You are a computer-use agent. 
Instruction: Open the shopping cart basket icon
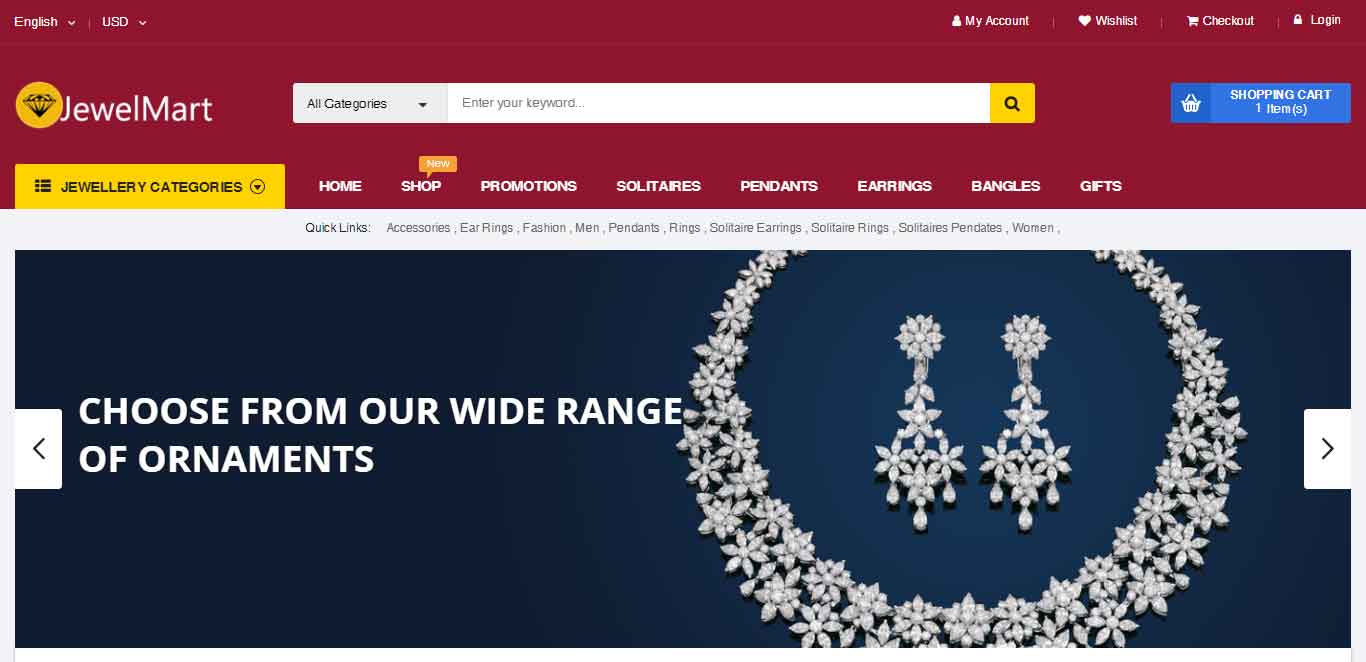[x=1191, y=103]
